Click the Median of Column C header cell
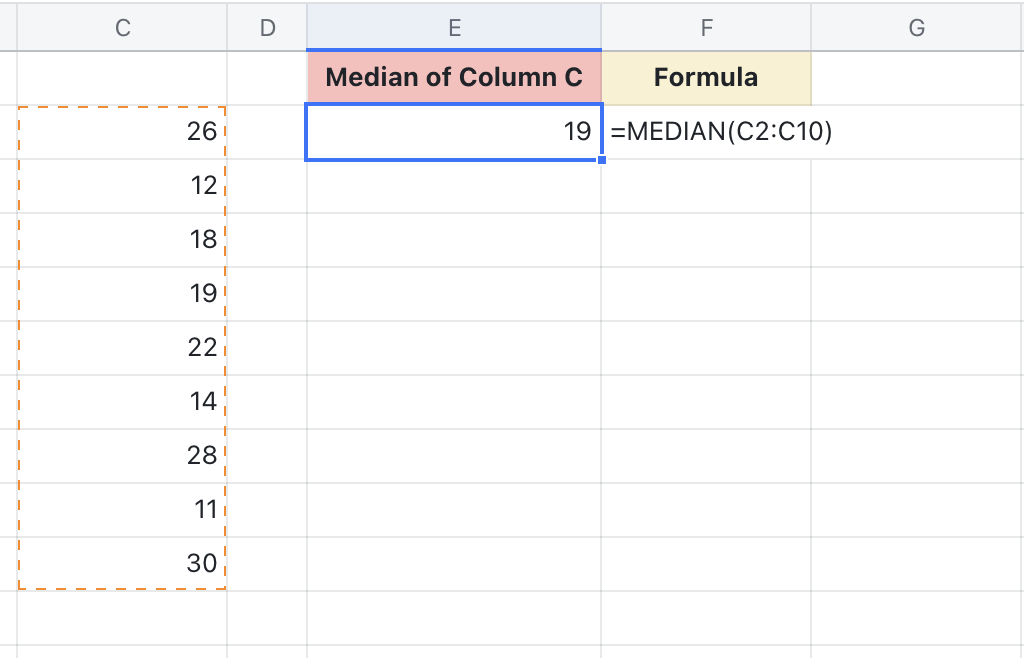Viewport: 1024px width, 658px height. point(454,78)
